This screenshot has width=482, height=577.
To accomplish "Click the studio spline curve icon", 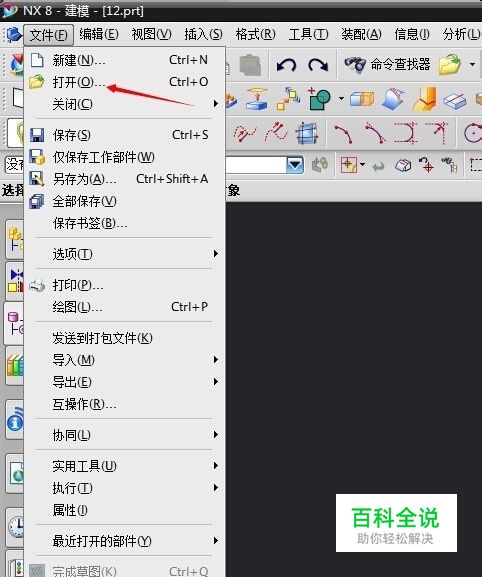I will tap(244, 132).
